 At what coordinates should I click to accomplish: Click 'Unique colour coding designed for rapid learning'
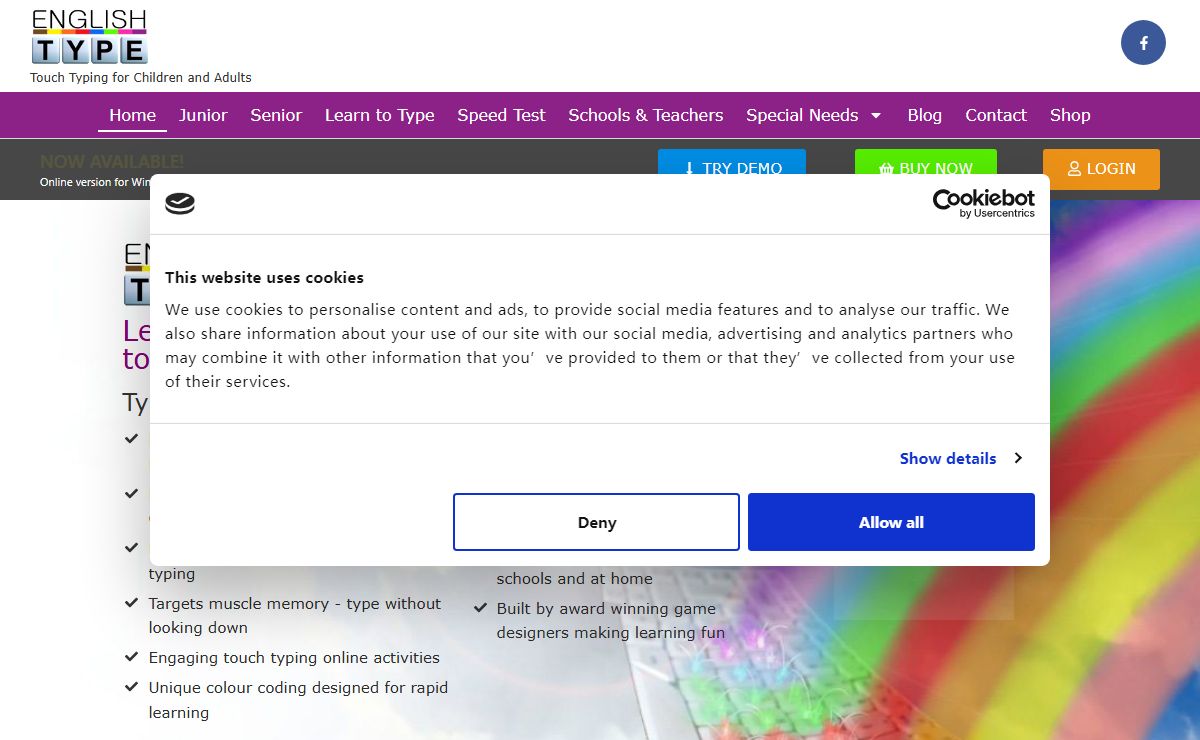point(298,700)
